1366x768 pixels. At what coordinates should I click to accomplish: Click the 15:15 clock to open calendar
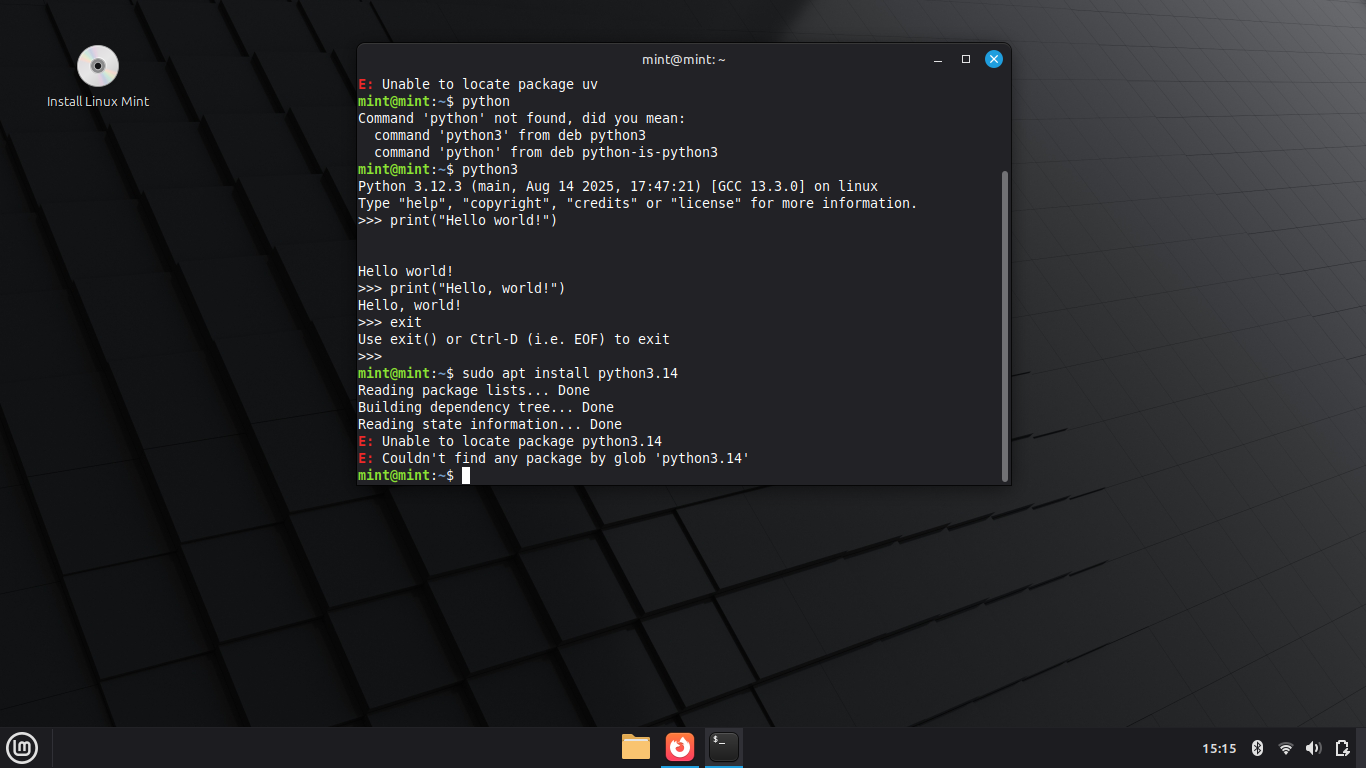[x=1219, y=748]
